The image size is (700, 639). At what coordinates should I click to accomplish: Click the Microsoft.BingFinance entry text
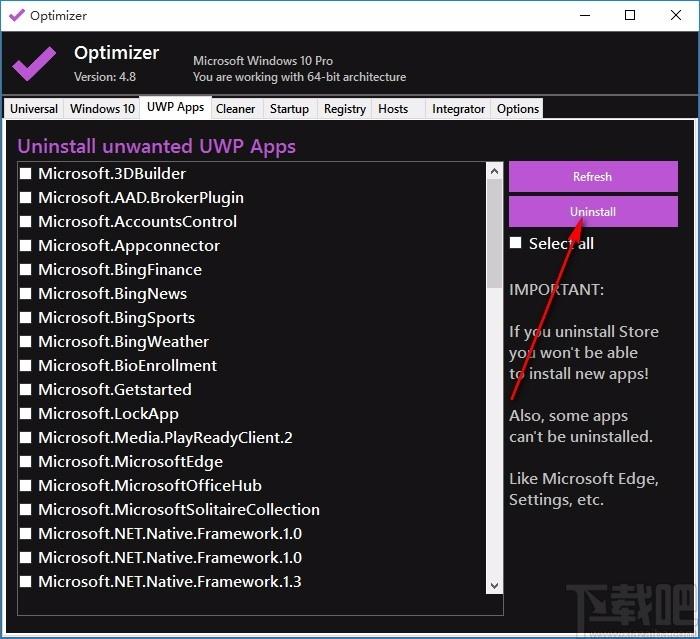click(120, 270)
